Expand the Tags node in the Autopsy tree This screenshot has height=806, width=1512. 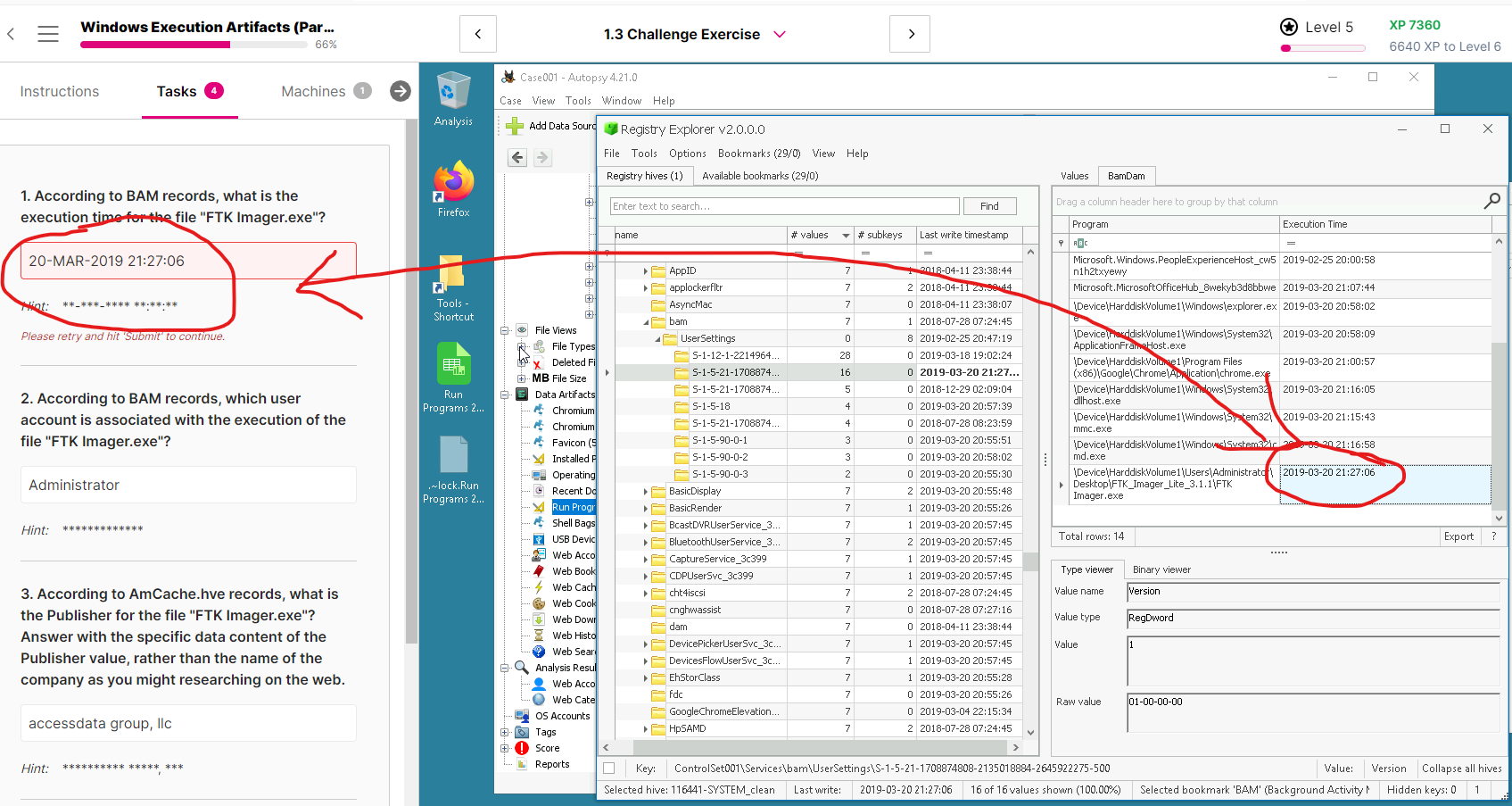pos(505,732)
